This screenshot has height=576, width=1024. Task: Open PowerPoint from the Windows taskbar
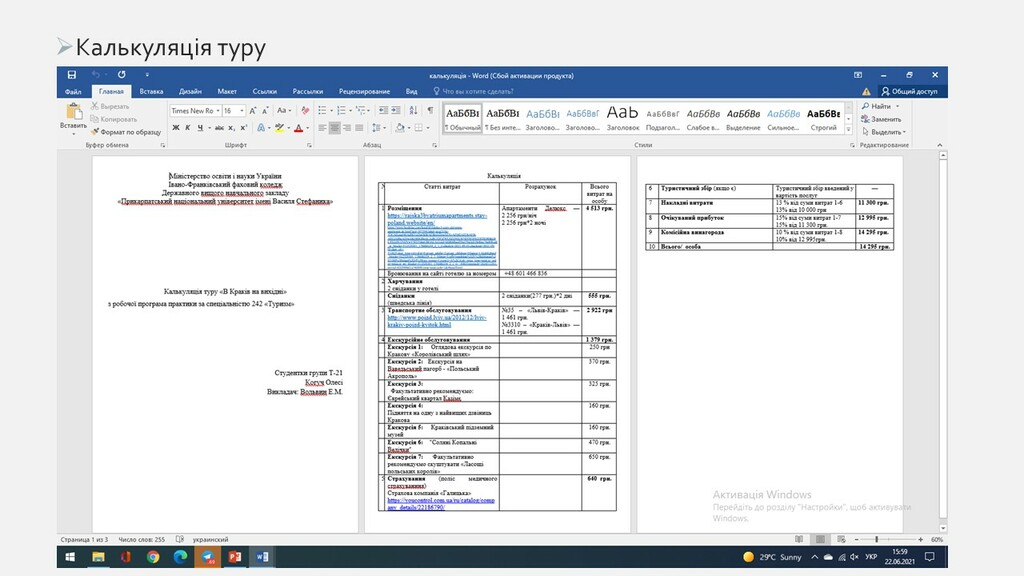[x=236, y=556]
